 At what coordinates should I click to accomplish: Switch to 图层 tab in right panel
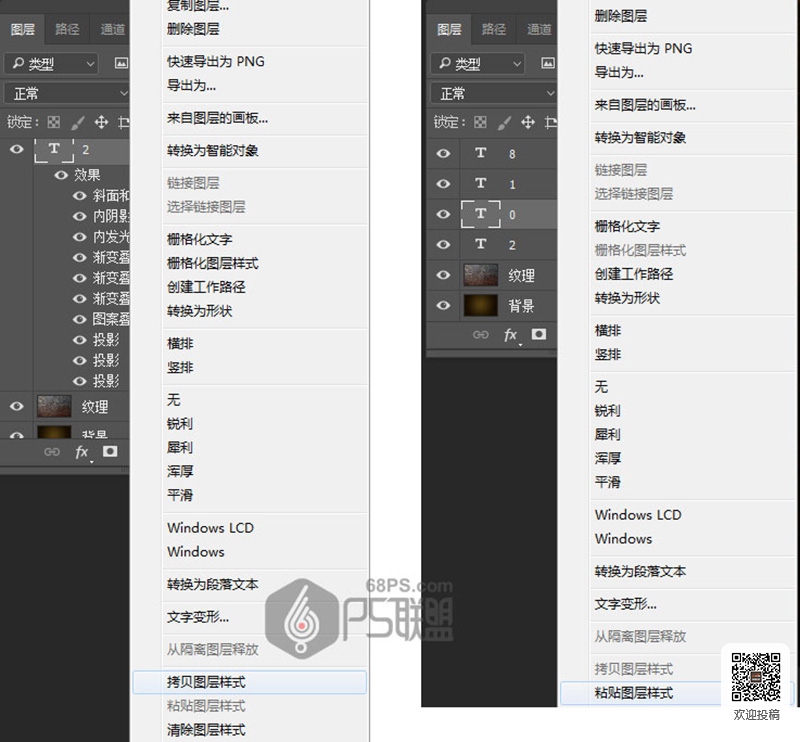(x=449, y=29)
